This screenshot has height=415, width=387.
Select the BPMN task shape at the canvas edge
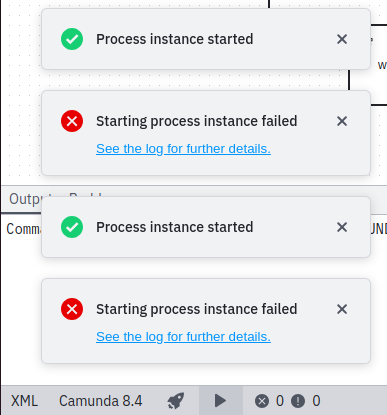(379, 65)
